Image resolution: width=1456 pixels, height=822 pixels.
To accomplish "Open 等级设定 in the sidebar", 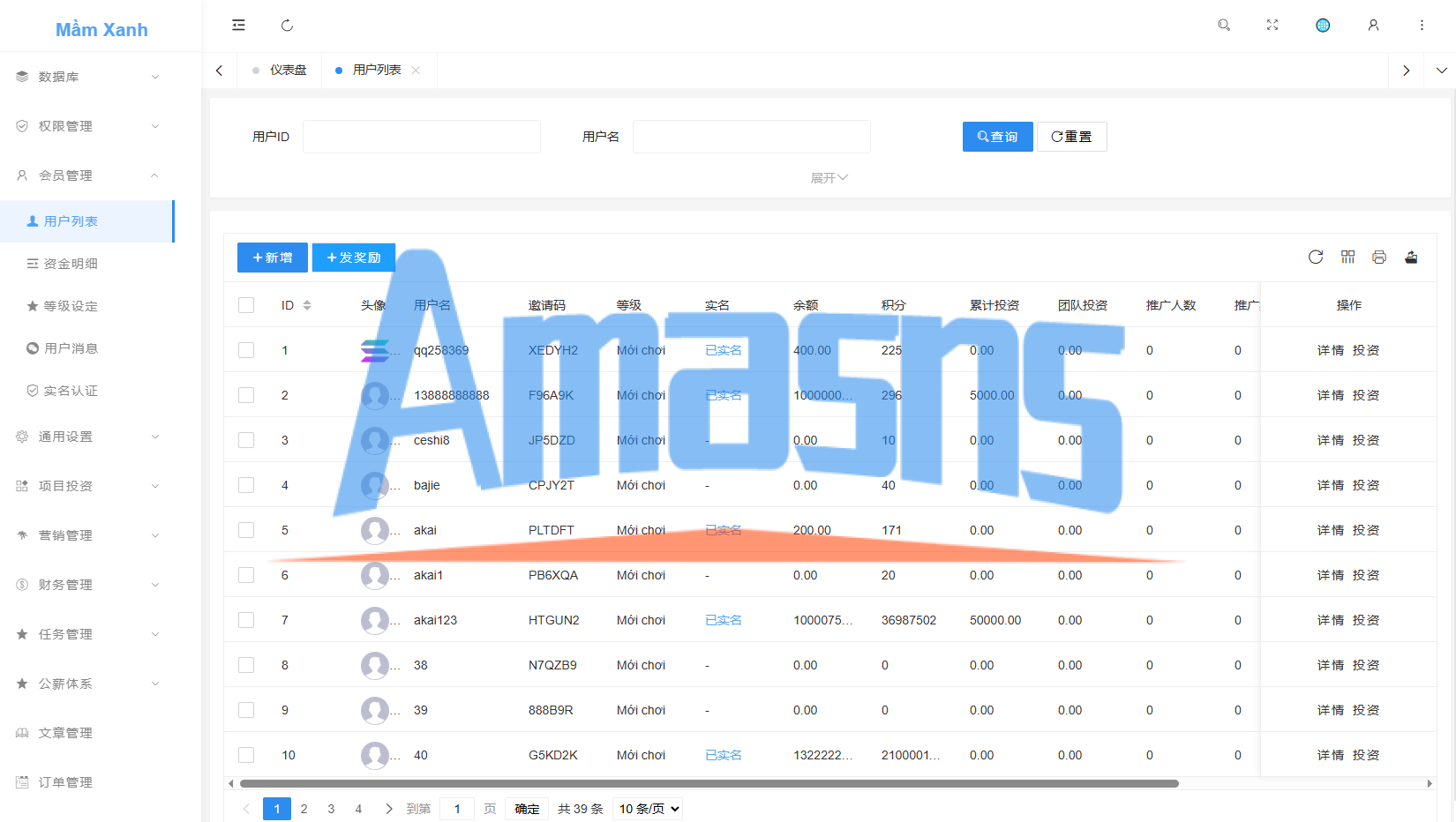I will (x=87, y=306).
